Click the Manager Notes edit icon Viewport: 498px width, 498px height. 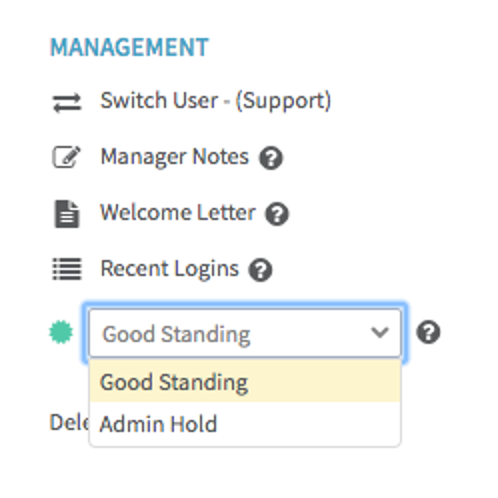point(66,157)
